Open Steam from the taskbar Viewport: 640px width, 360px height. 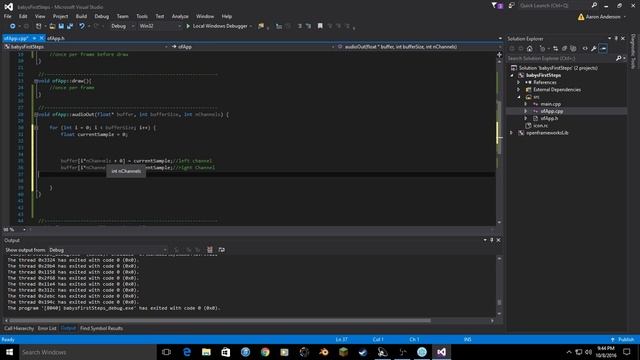363,352
